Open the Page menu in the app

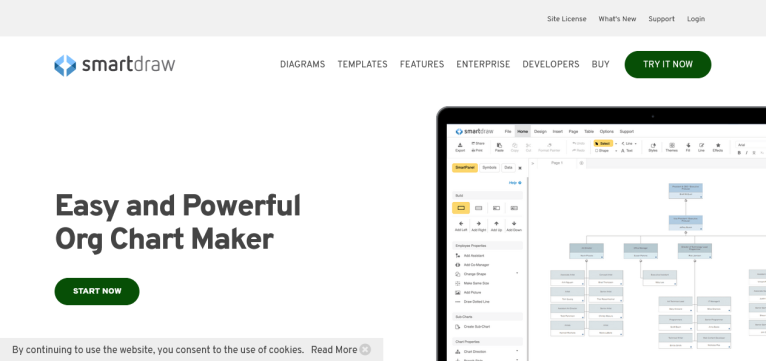574,131
